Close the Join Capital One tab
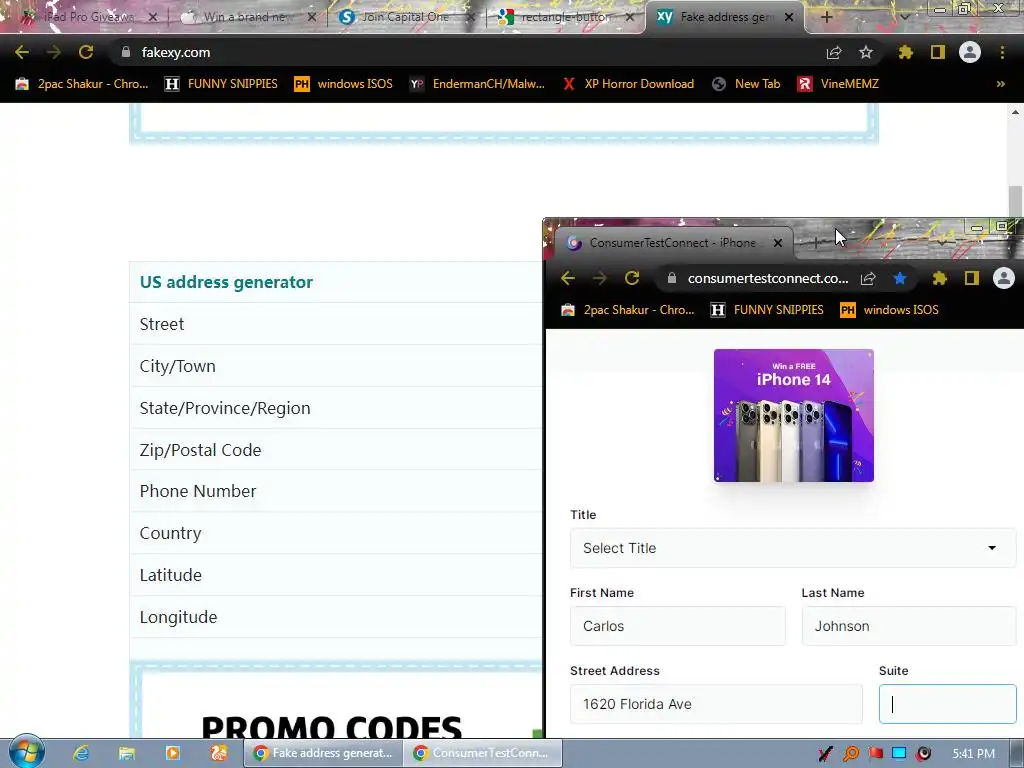 coord(471,17)
